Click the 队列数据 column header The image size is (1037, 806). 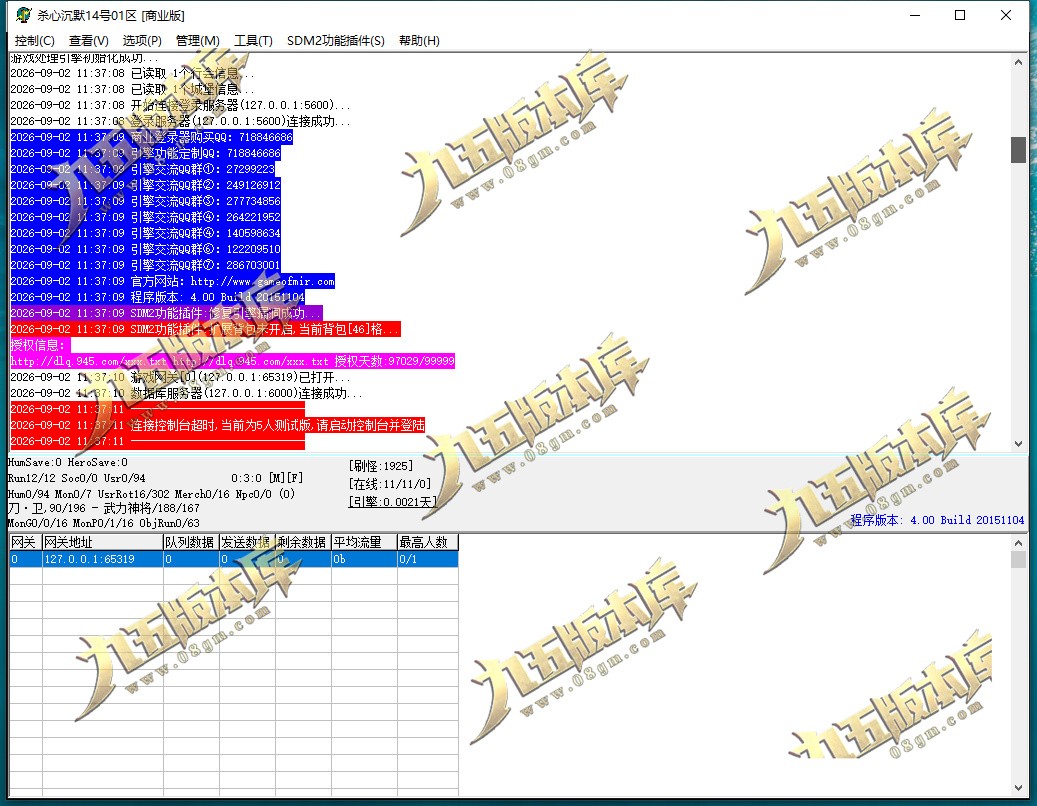(x=191, y=542)
